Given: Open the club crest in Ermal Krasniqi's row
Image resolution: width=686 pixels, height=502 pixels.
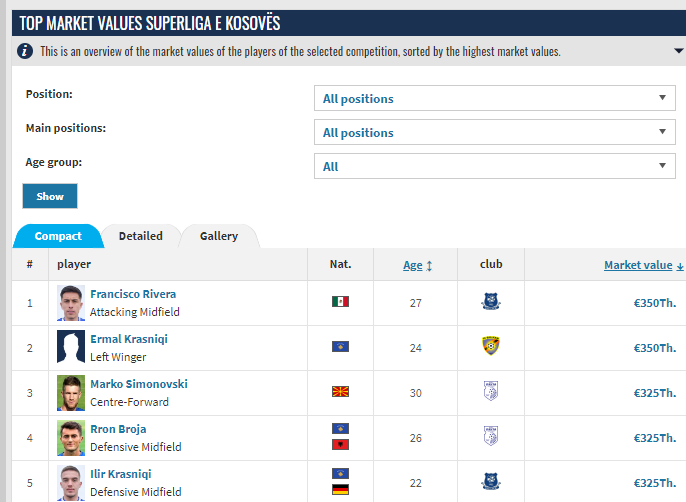Looking at the screenshot, I should coord(491,346).
